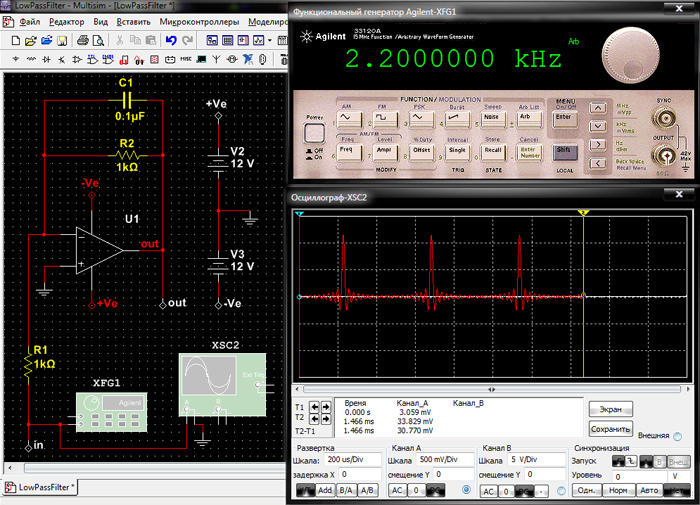The width and height of the screenshot is (700, 505).
Task: Place a power battery component
Action: (x=170, y=59)
